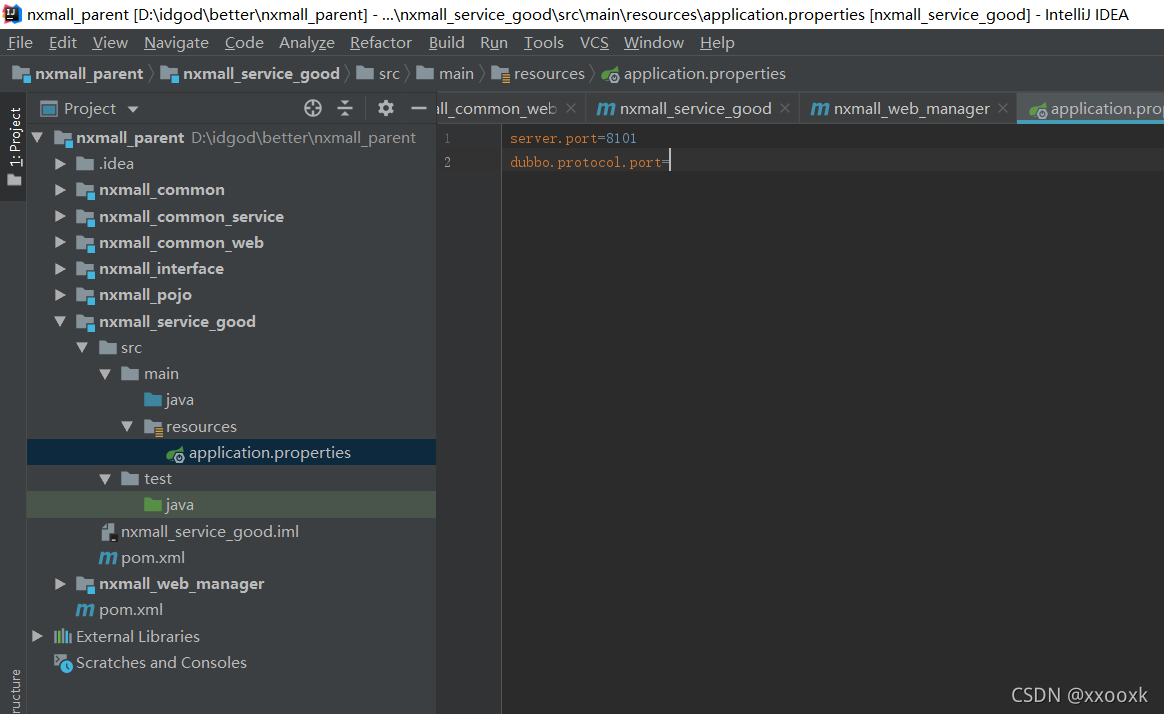Click the nxmall_common module folder icon
Image resolution: width=1164 pixels, height=714 pixels.
[85, 191]
